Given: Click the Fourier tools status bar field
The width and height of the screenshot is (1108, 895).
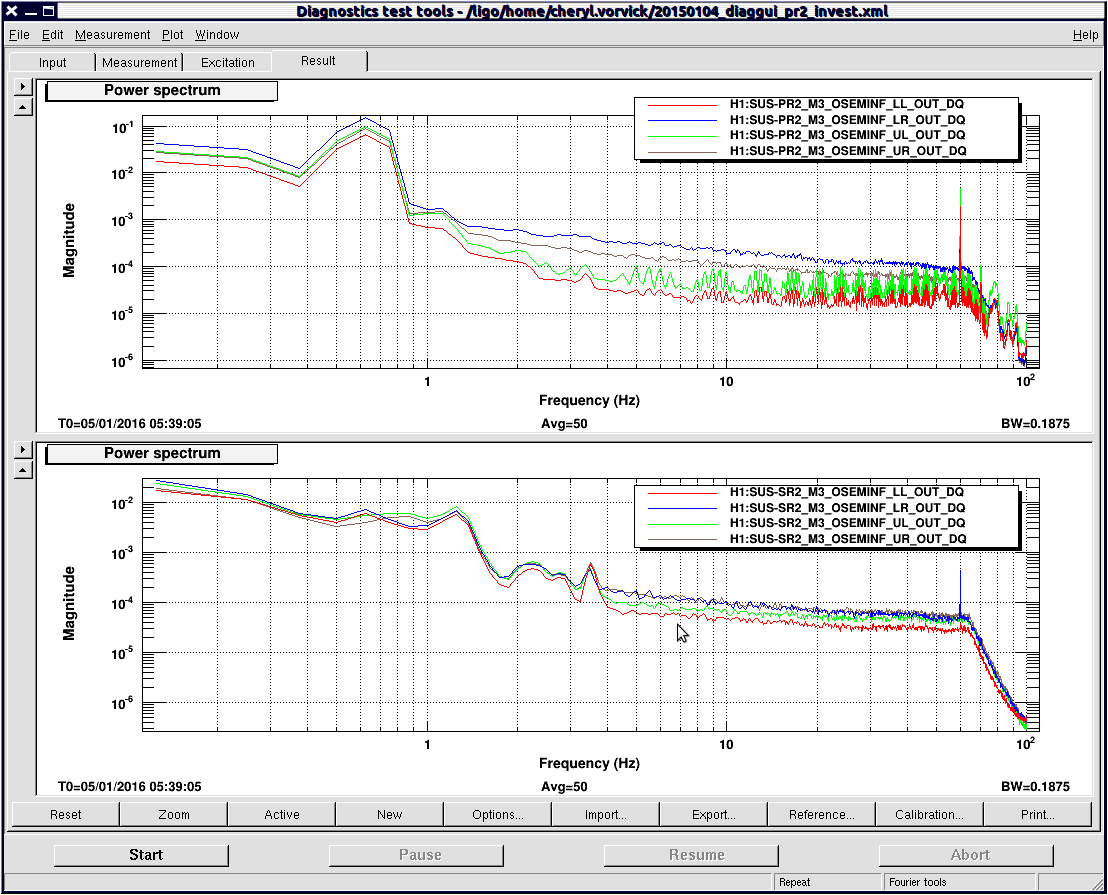Looking at the screenshot, I should (960, 882).
